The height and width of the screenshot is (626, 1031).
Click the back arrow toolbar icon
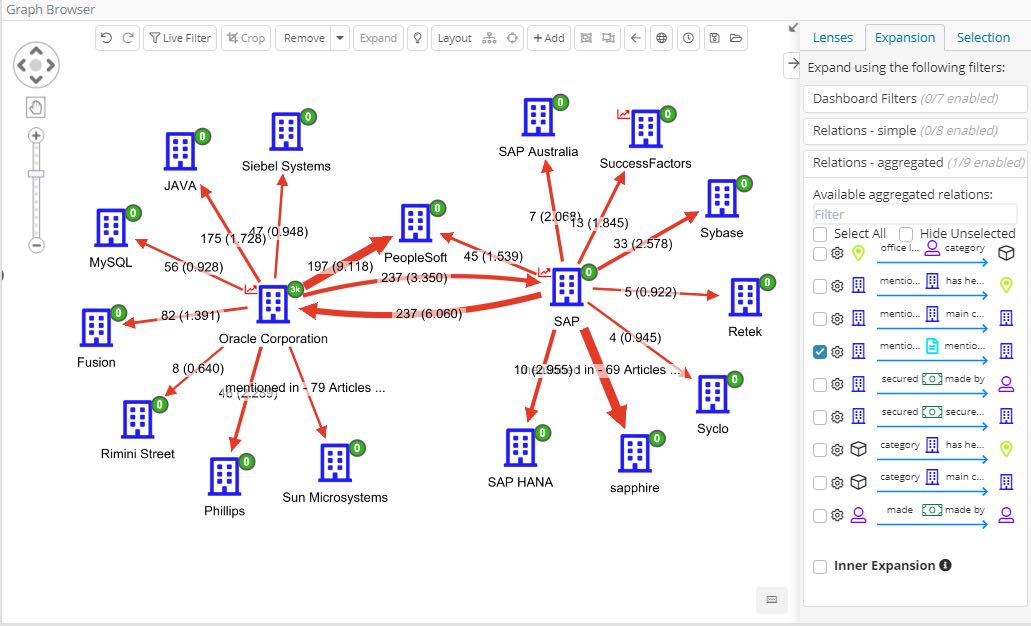635,38
